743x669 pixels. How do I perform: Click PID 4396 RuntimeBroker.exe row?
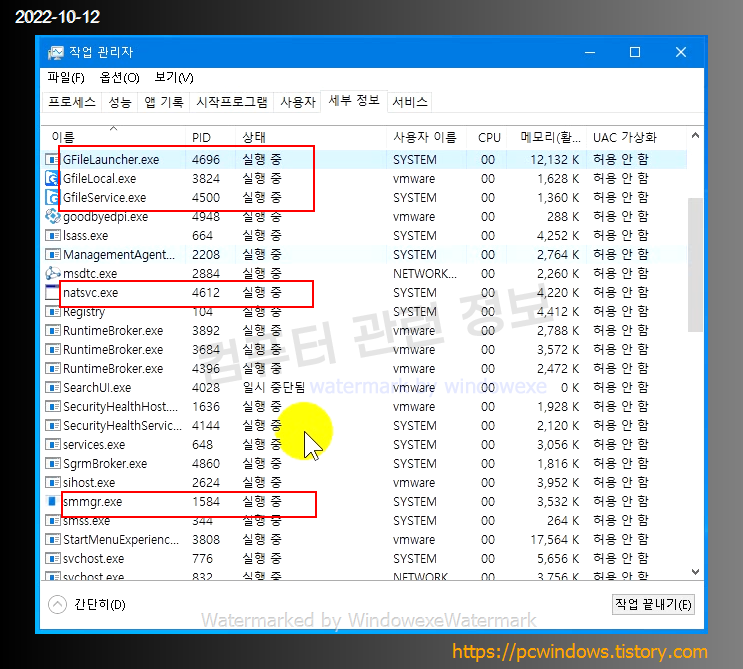(x=364, y=369)
